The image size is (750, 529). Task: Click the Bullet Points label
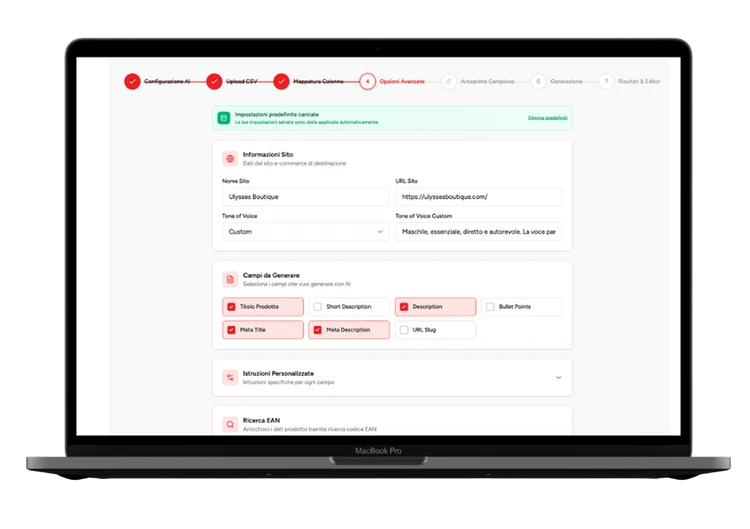(515, 307)
